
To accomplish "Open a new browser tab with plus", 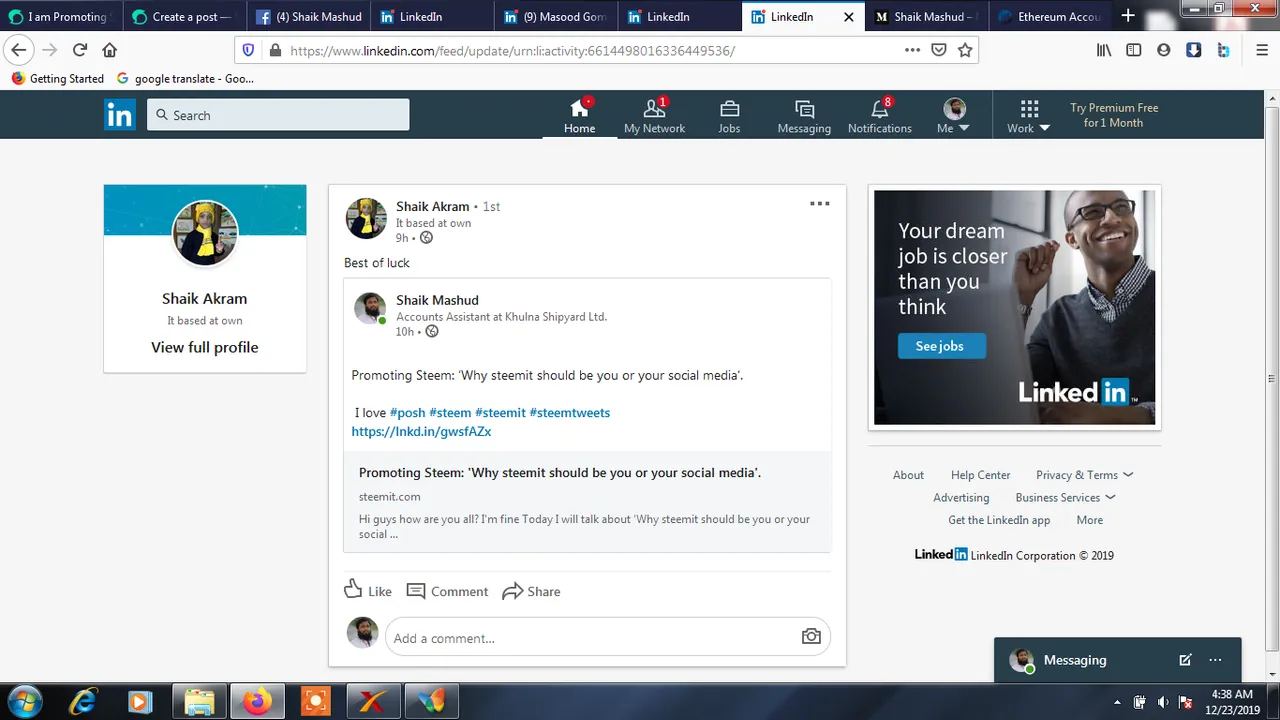I will (1128, 16).
